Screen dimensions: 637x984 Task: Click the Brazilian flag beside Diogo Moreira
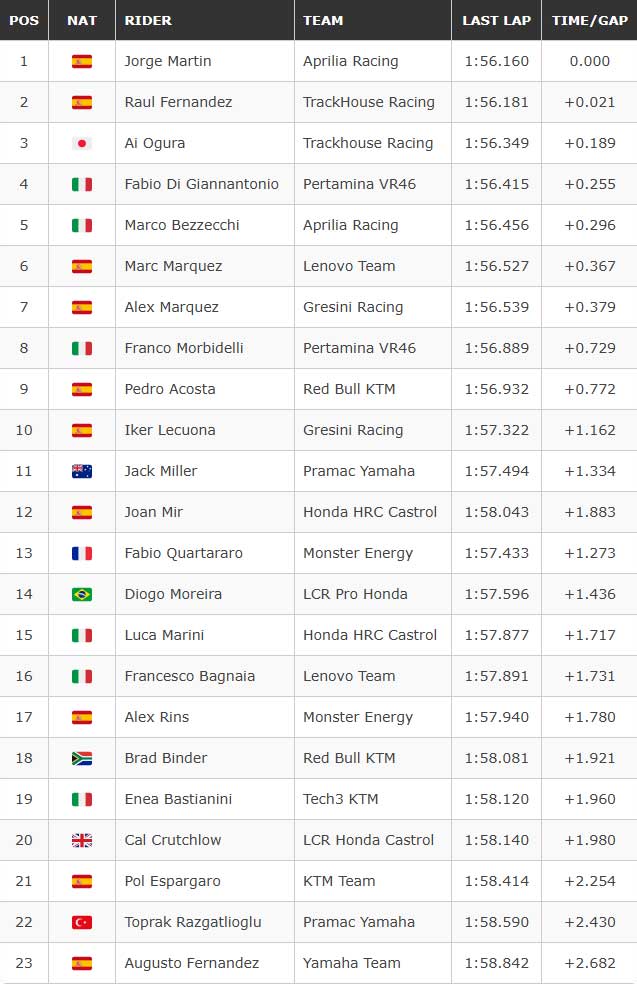[82, 594]
